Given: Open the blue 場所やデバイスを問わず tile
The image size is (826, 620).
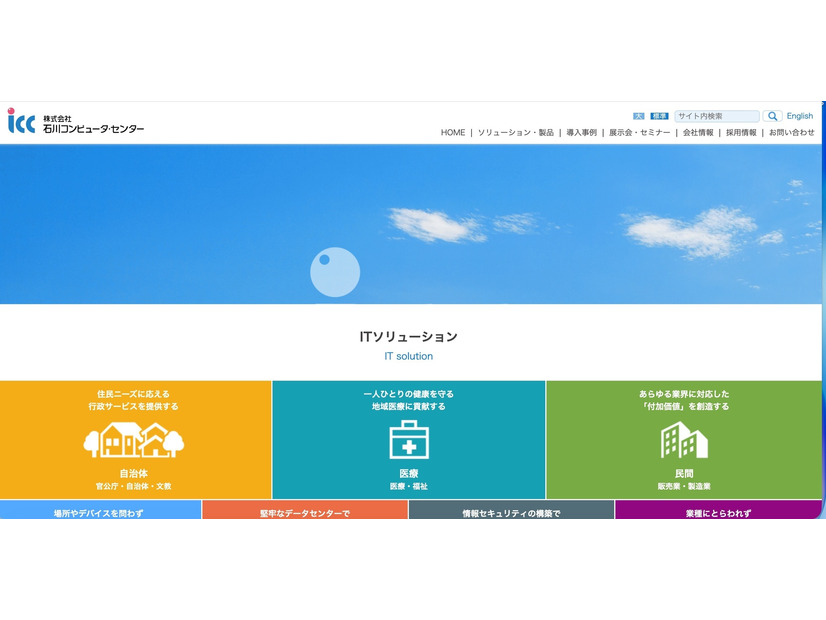Looking at the screenshot, I should click(x=100, y=510).
